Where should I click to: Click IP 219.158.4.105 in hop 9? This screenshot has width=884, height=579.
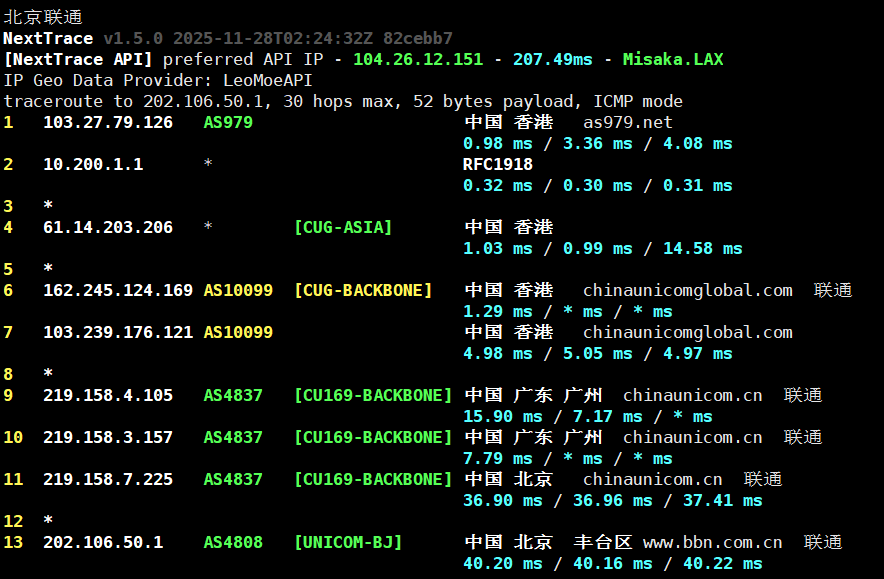coord(107,395)
